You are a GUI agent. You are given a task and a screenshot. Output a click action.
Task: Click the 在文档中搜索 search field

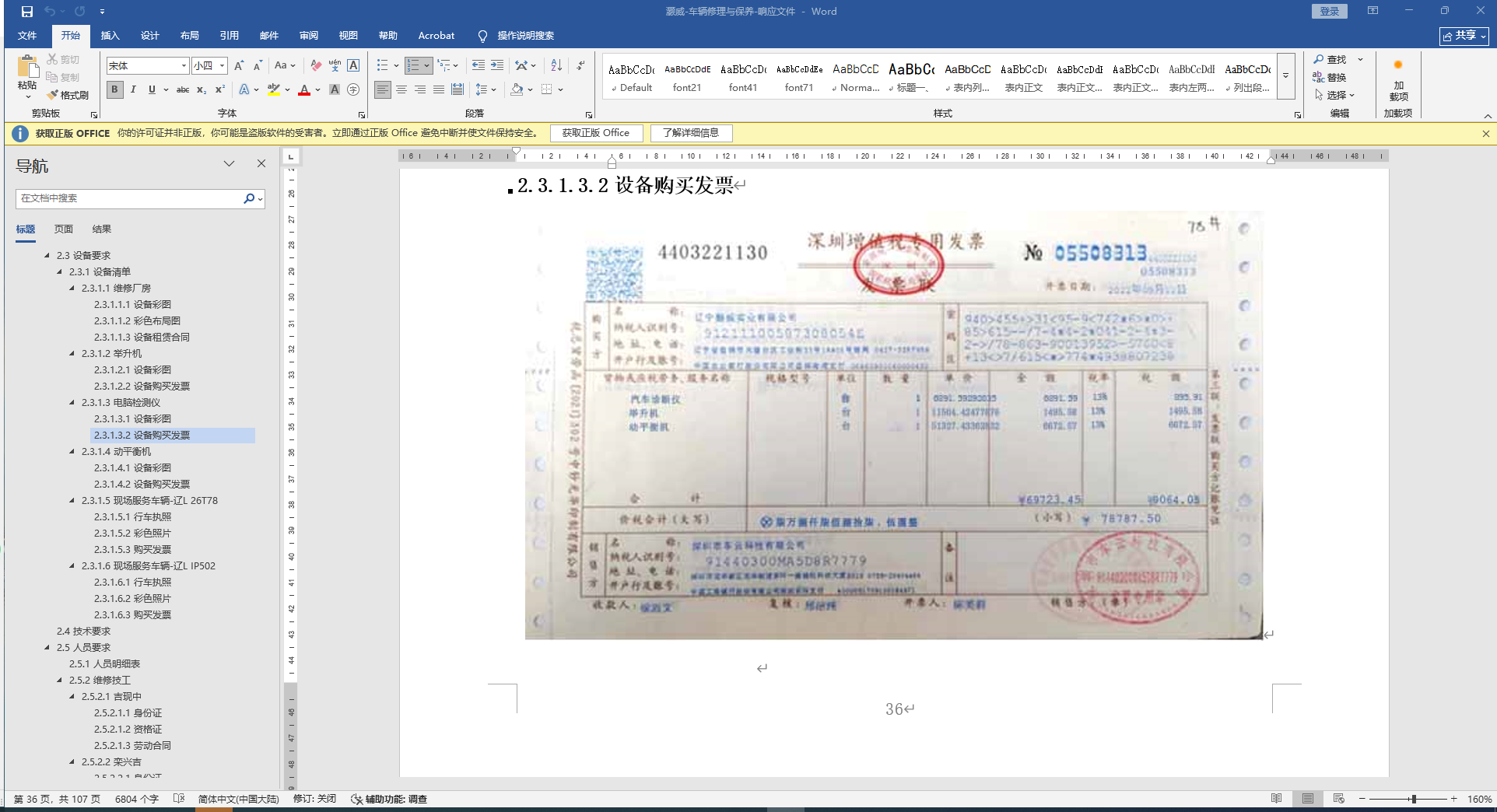128,199
